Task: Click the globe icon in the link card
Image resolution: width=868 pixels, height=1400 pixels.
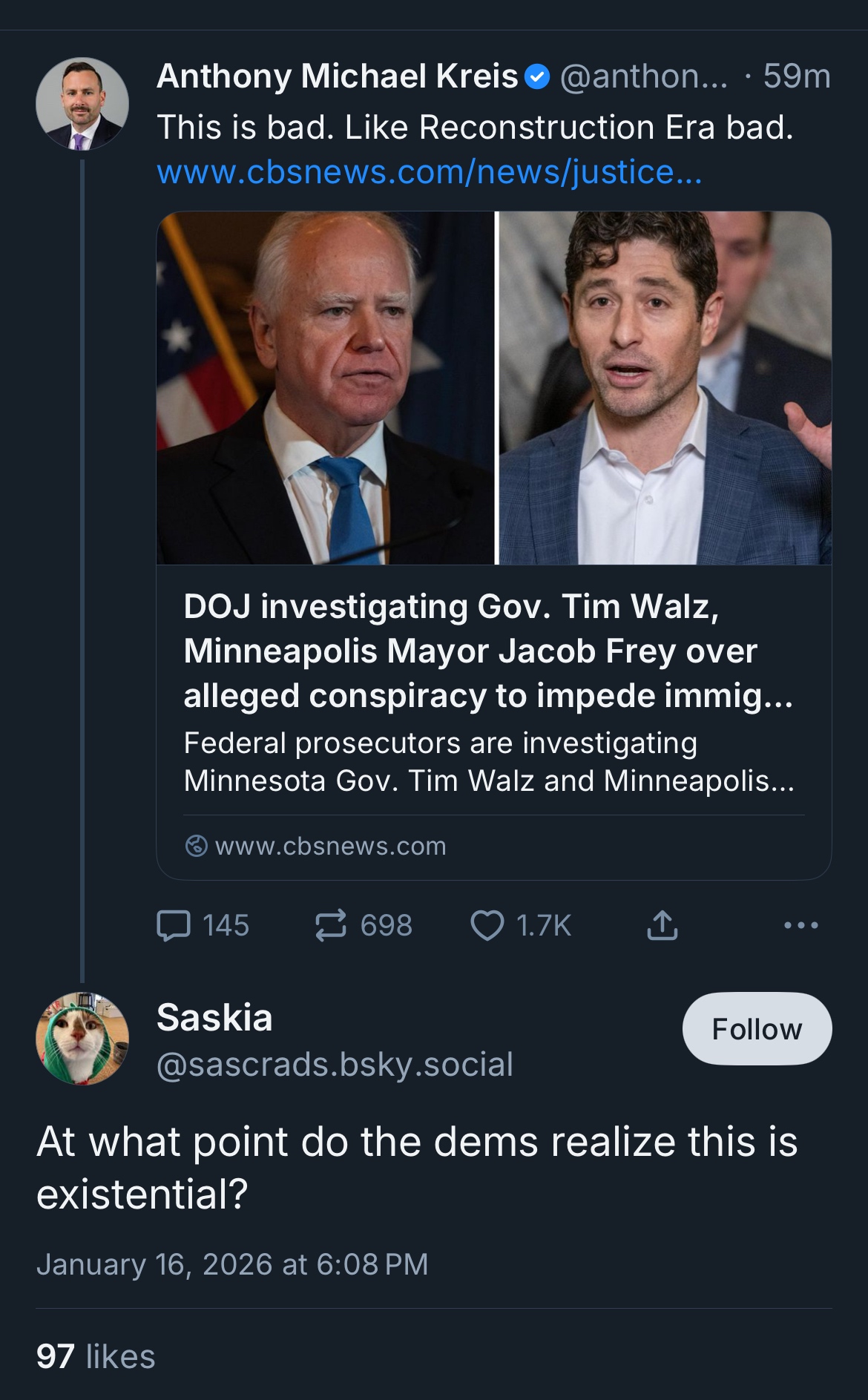Action: [196, 846]
